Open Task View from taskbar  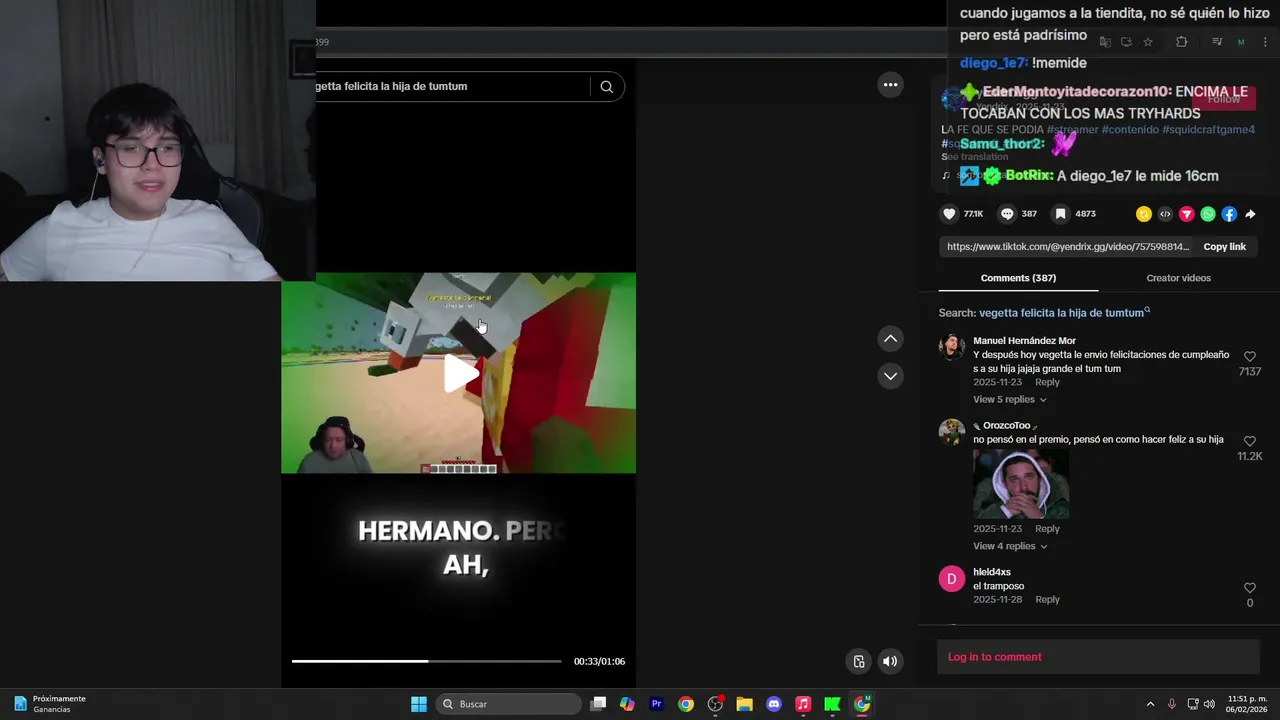[598, 704]
